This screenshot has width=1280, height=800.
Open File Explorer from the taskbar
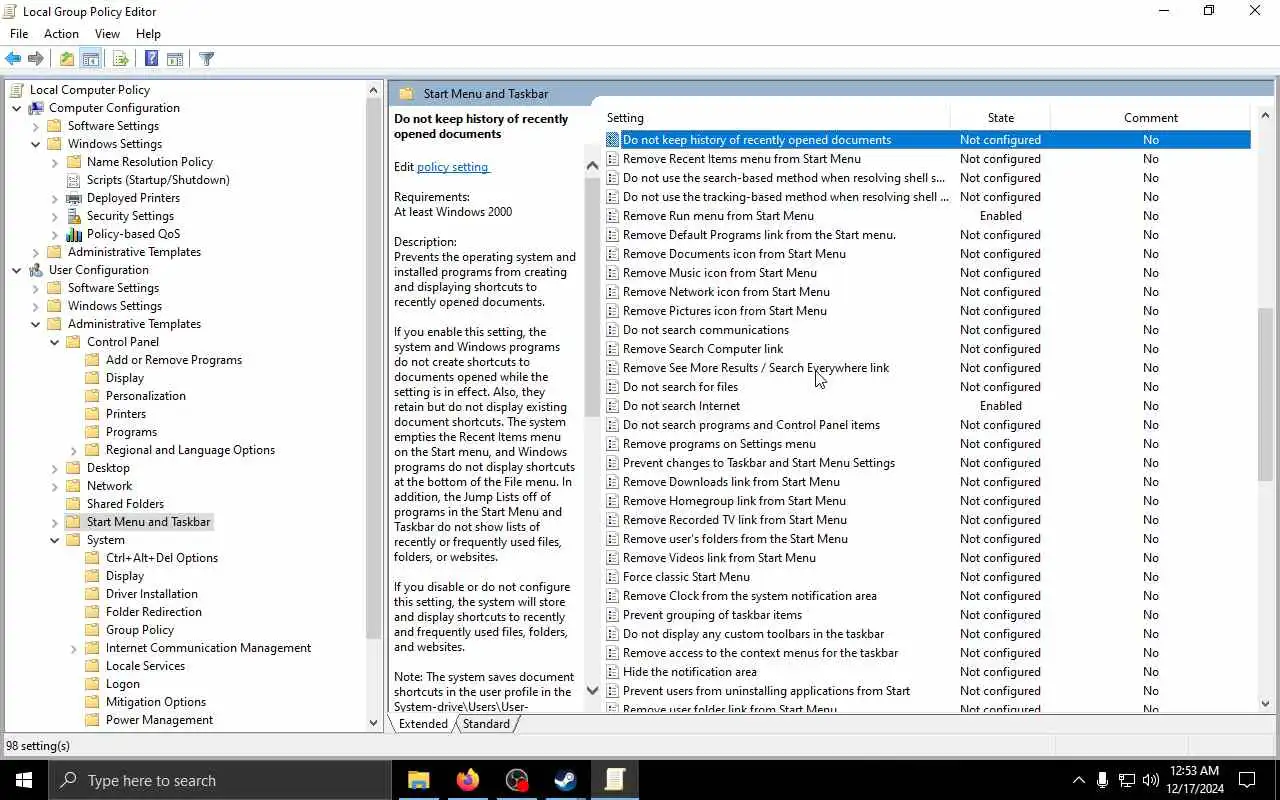pos(418,780)
